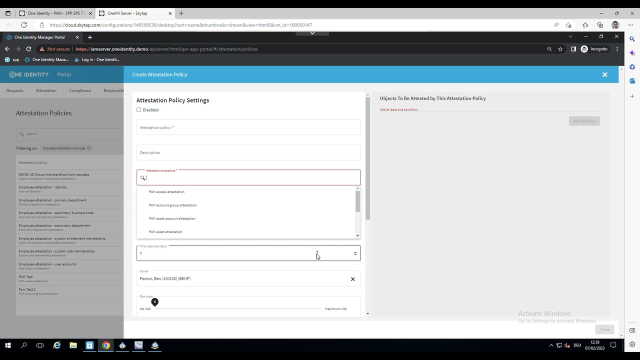The height and width of the screenshot is (360, 640).
Task: Close the Create Attestation Policy panel
Action: pos(604,75)
